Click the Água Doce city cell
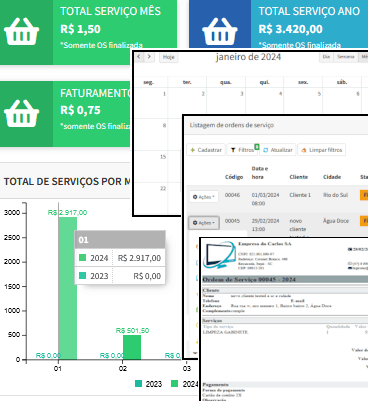Image resolution: width=368 pixels, height=401 pixels. [x=336, y=221]
